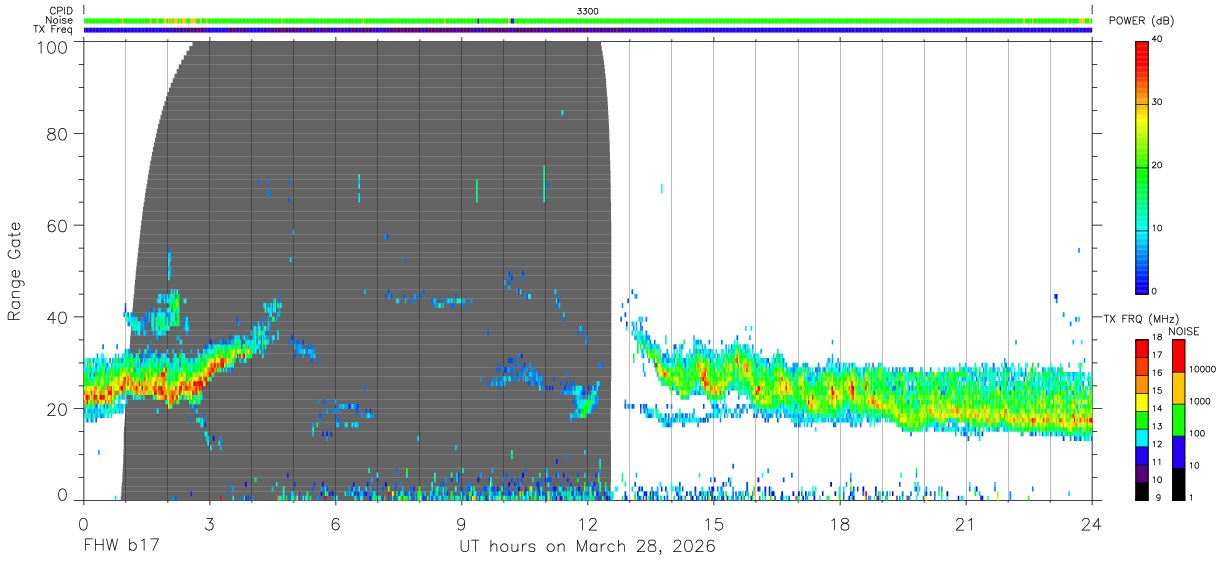
Task: Click the x-axis tick label '18'
Action: pos(839,525)
